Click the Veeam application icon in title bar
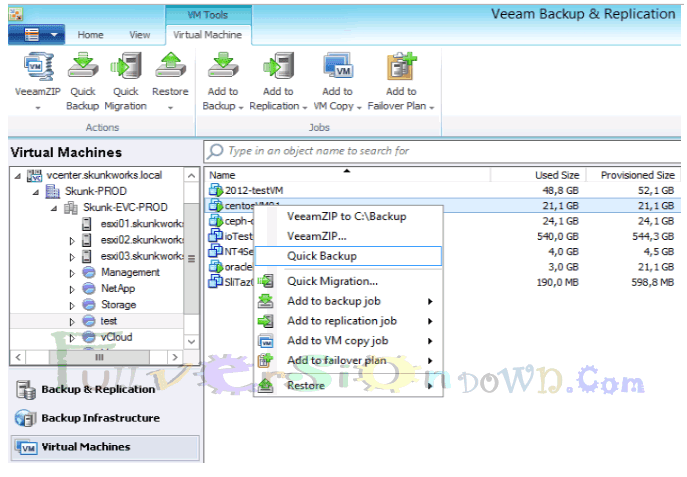This screenshot has height=477, width=687. coord(16,14)
